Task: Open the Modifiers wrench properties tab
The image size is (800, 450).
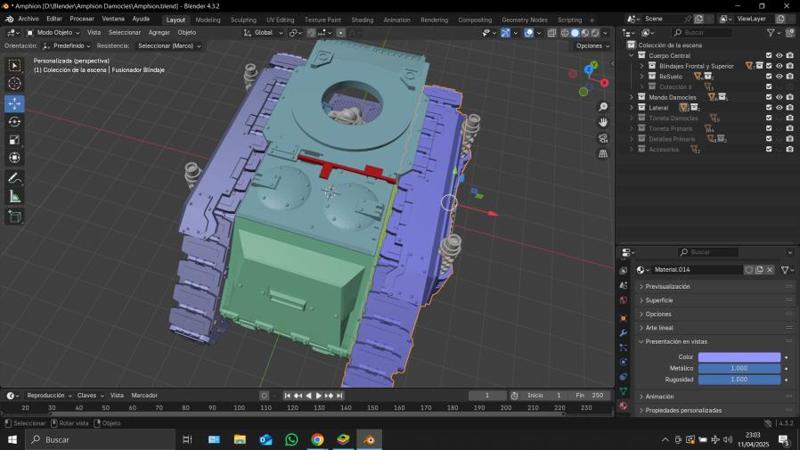Action: point(624,331)
